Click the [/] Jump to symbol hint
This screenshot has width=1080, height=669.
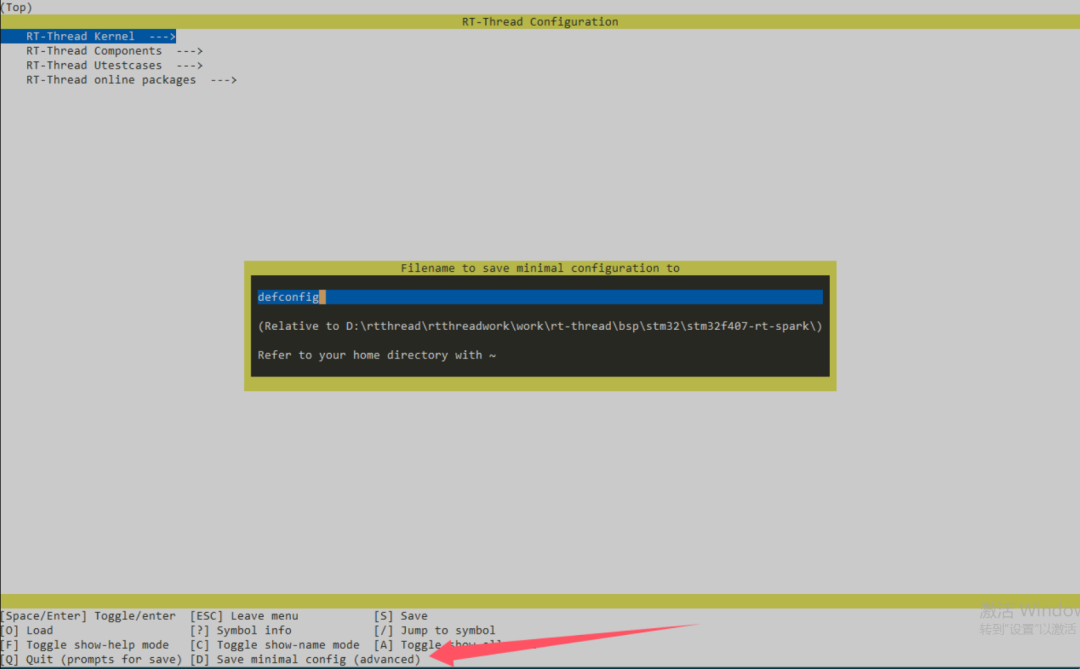[435, 630]
